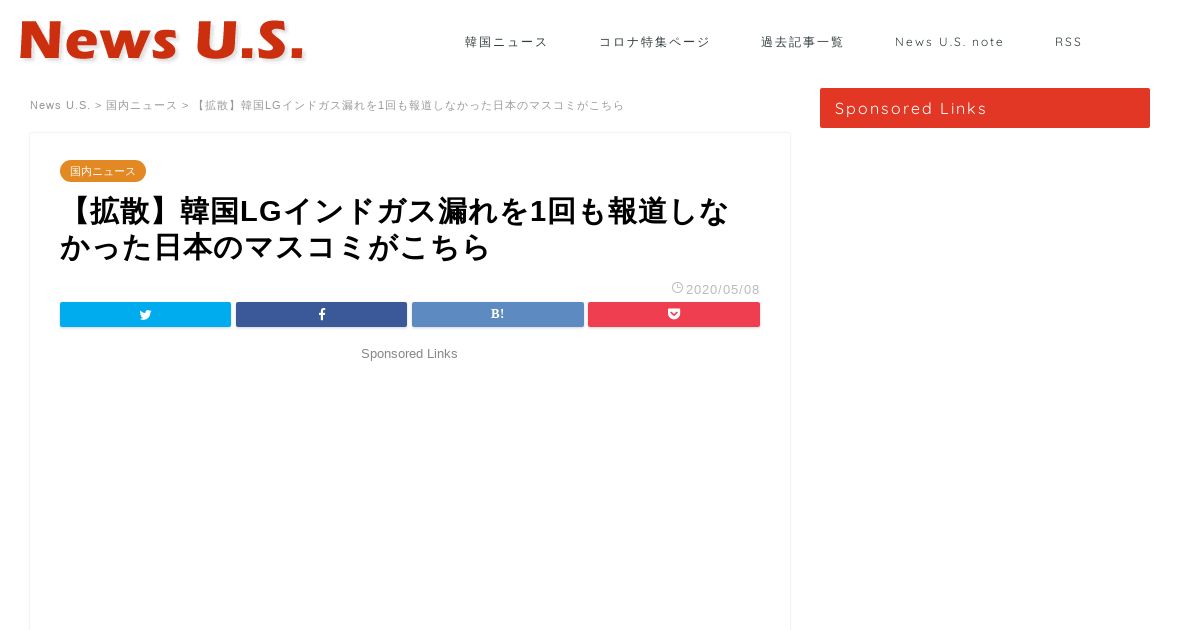Share the article on Facebook
Image resolution: width=1200 pixels, height=630 pixels.
[321, 314]
